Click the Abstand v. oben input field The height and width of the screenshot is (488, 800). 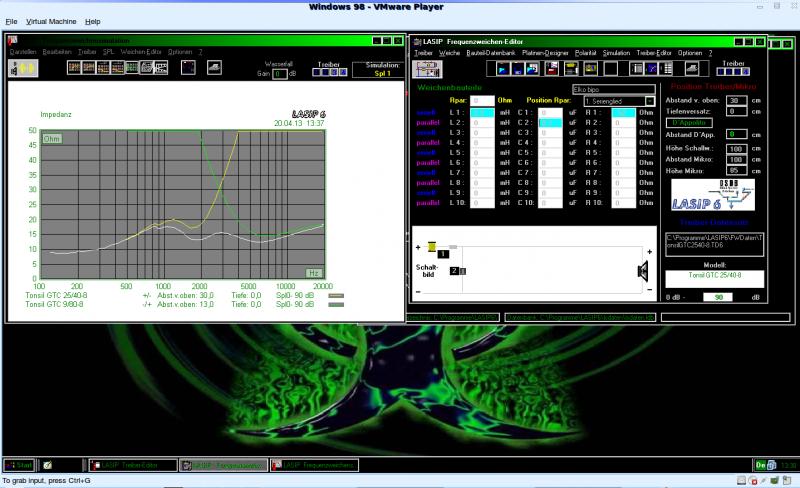click(735, 100)
